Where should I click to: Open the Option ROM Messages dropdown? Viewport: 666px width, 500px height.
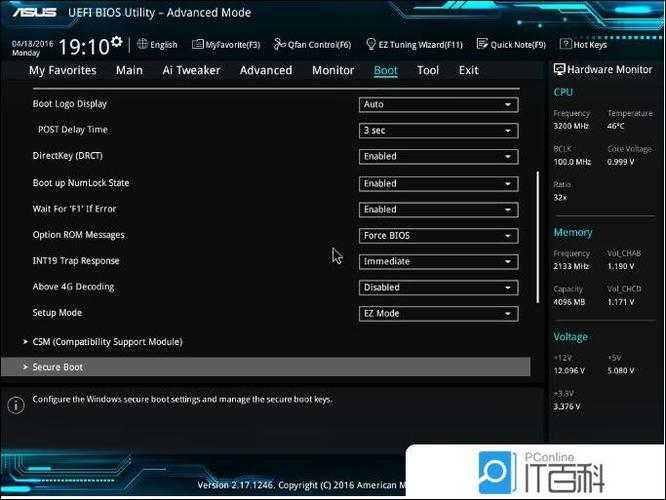[438, 236]
